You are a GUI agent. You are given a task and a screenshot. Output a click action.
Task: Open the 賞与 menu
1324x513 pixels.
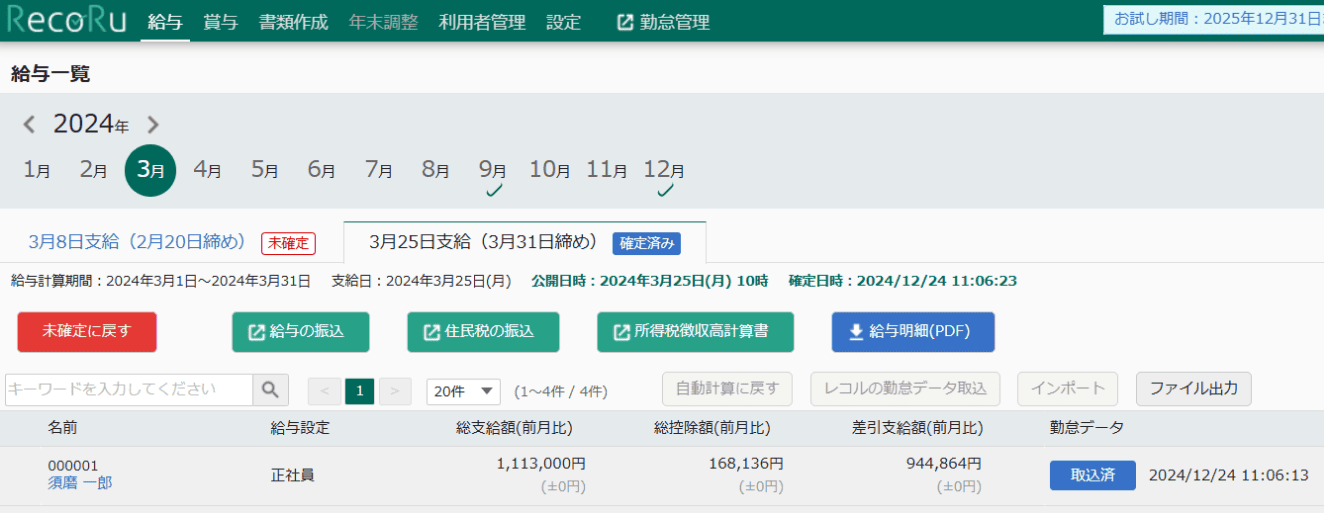tap(220, 22)
